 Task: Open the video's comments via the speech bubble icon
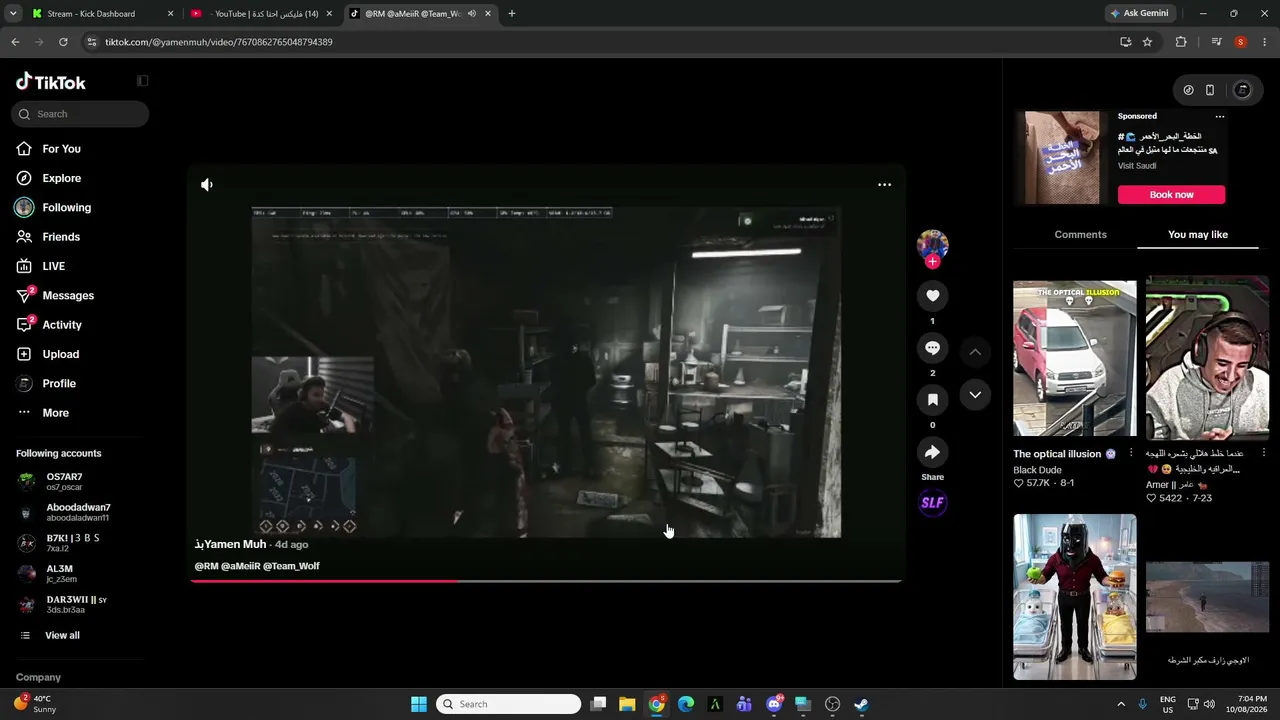tap(932, 348)
